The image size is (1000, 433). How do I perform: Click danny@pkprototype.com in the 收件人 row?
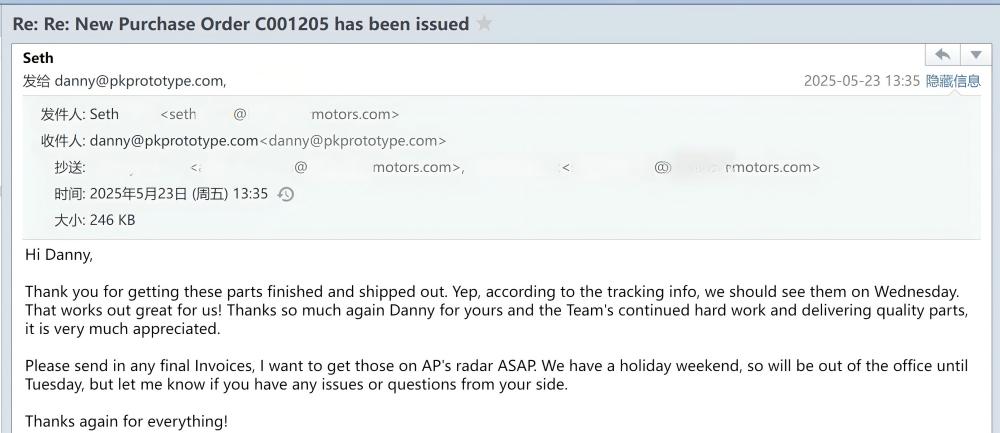(174, 141)
